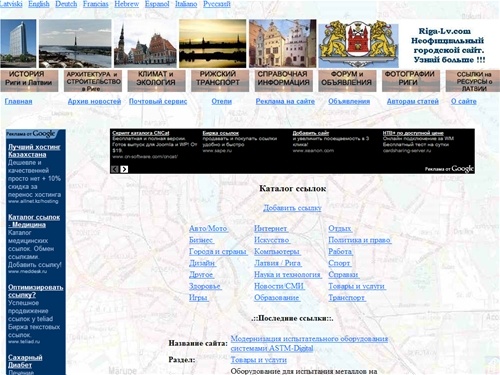
Task: Switch language to Hebrew
Action: click(126, 4)
